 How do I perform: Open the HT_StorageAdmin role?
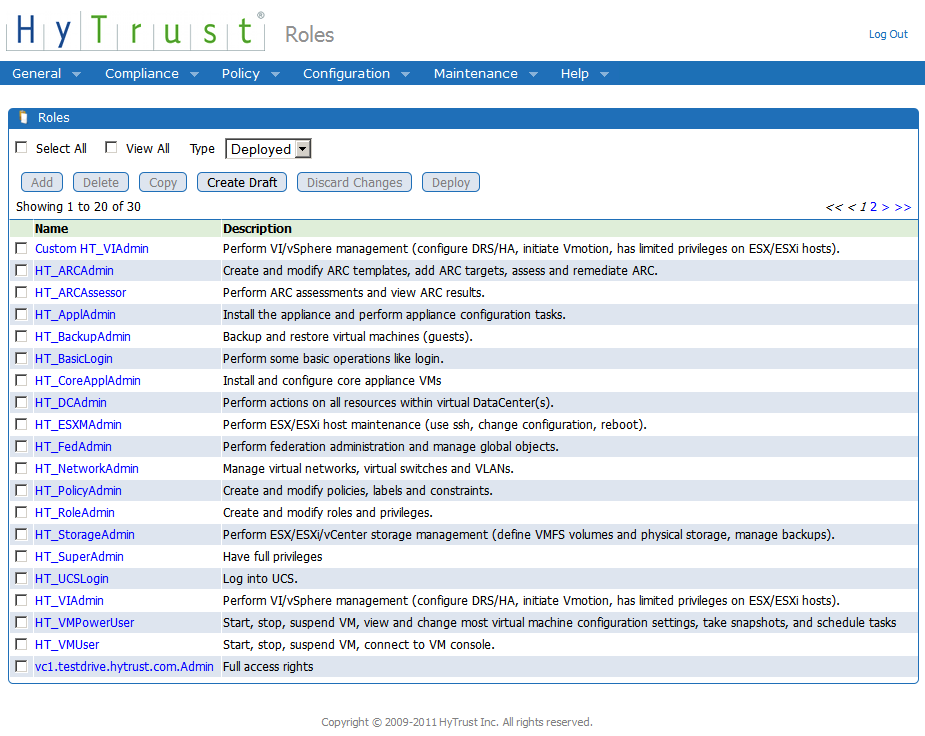tap(84, 534)
